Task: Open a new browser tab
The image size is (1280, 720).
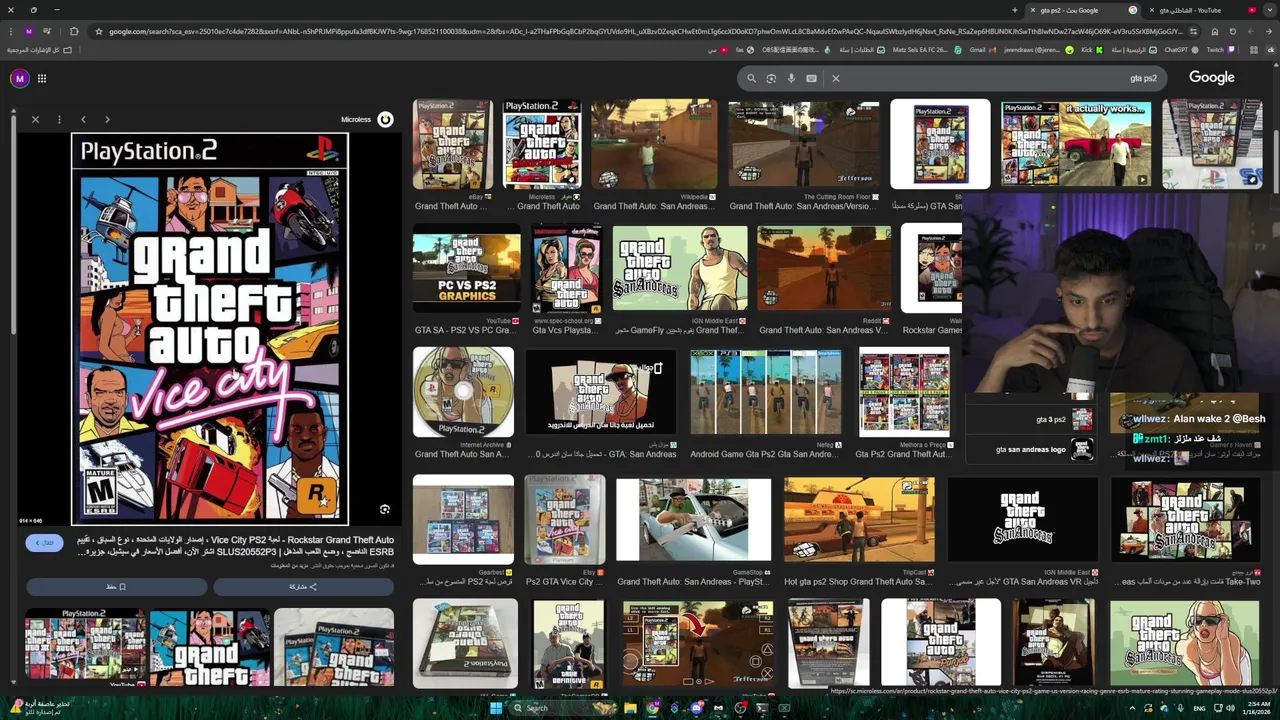Action: [1015, 10]
